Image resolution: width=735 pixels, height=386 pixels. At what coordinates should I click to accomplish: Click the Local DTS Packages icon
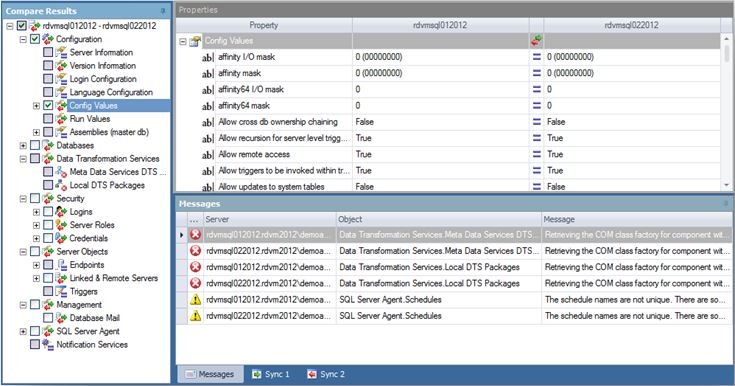coord(61,185)
